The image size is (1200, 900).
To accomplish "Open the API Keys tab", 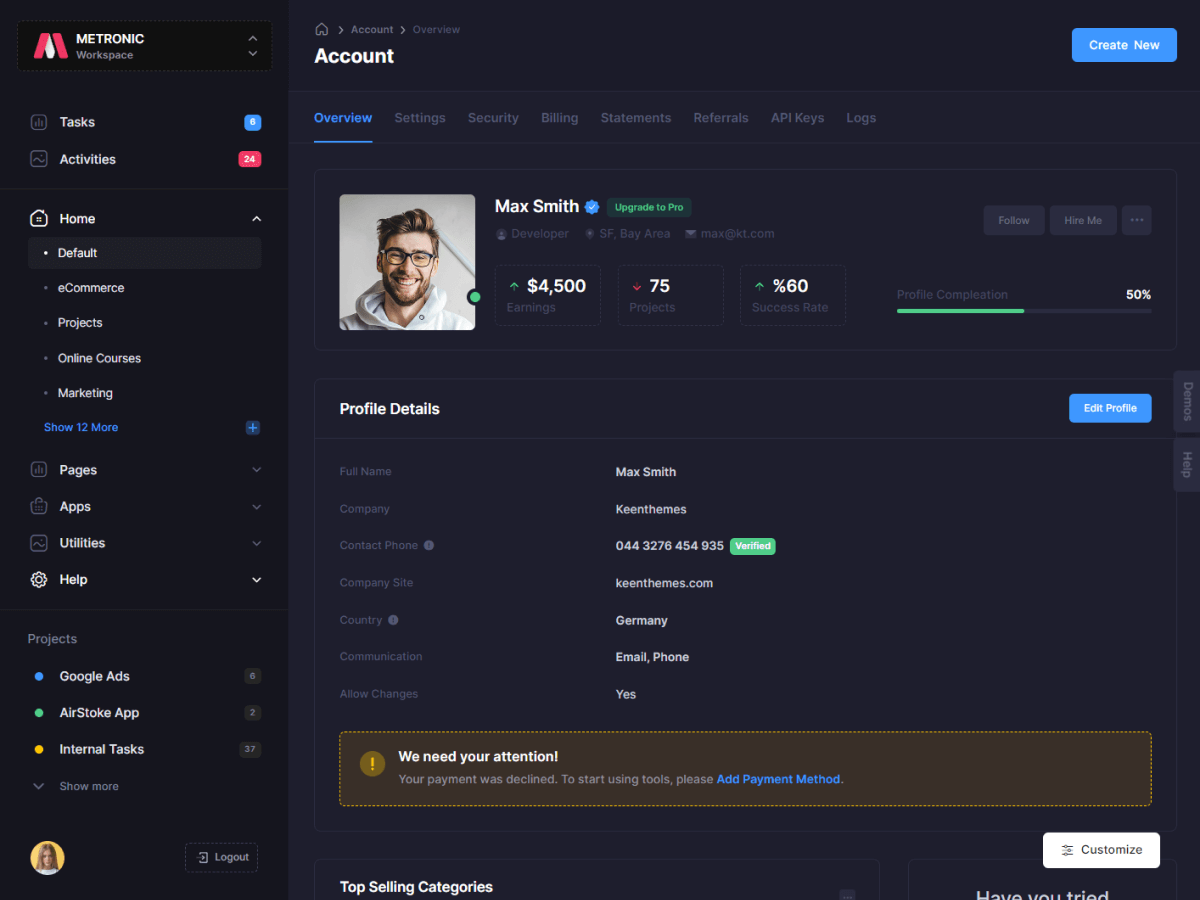I will [x=797, y=118].
